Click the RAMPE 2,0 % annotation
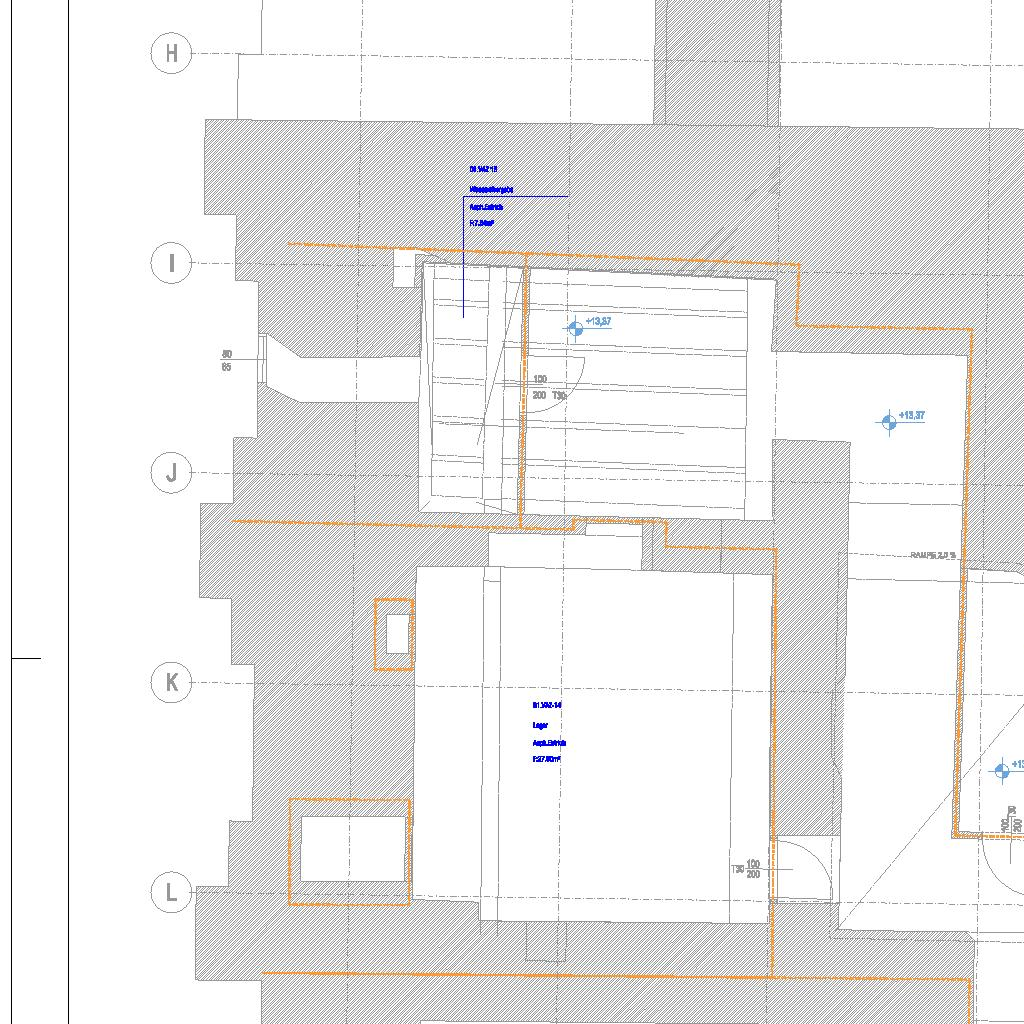 coord(932,555)
